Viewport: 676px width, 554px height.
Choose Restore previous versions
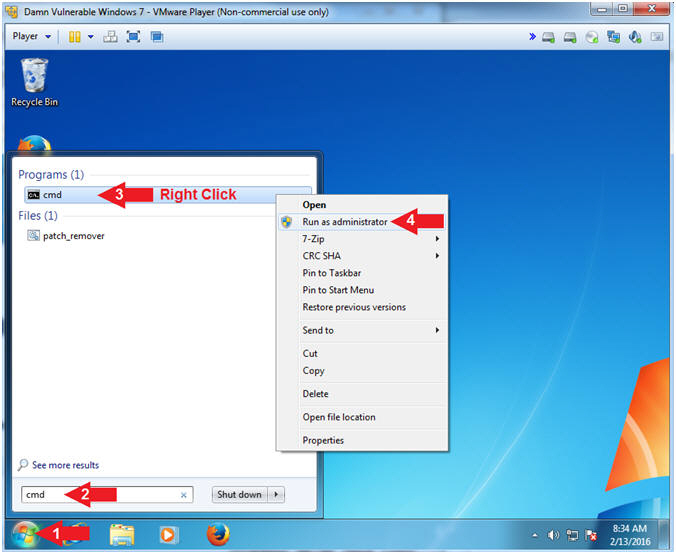[x=362, y=307]
